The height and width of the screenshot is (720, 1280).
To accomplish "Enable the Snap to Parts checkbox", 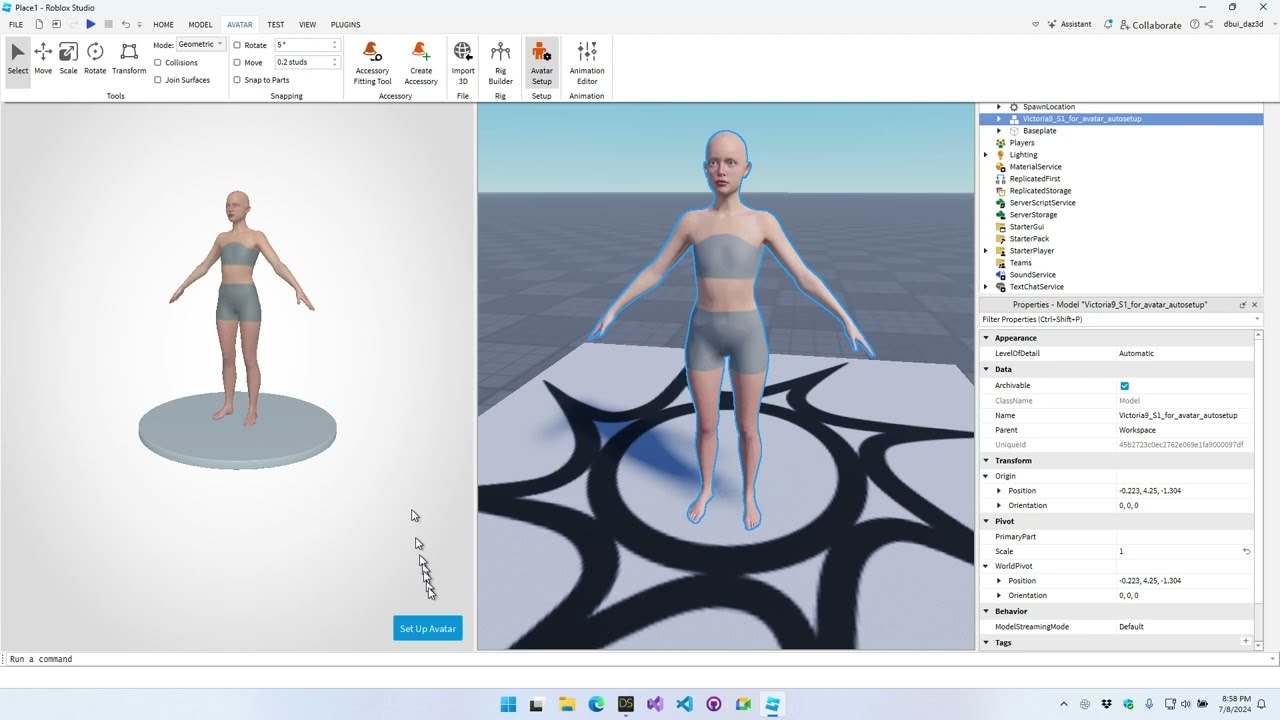I will [237, 80].
